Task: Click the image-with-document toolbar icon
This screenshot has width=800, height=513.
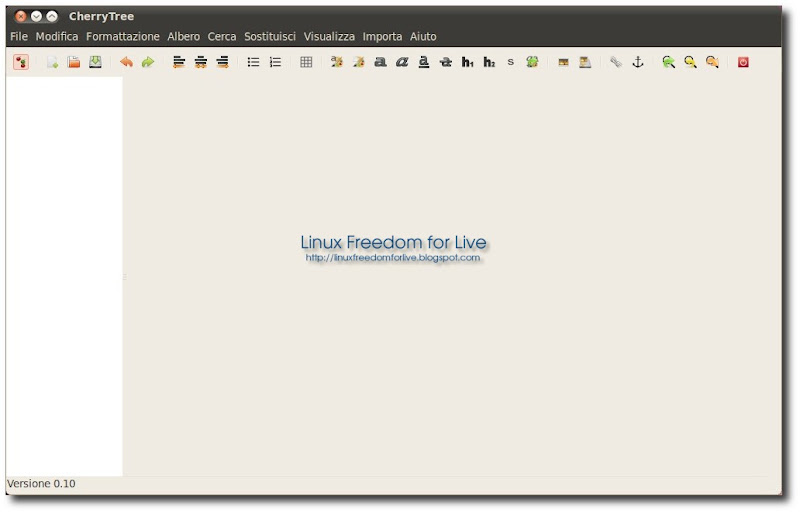Action: coord(585,62)
